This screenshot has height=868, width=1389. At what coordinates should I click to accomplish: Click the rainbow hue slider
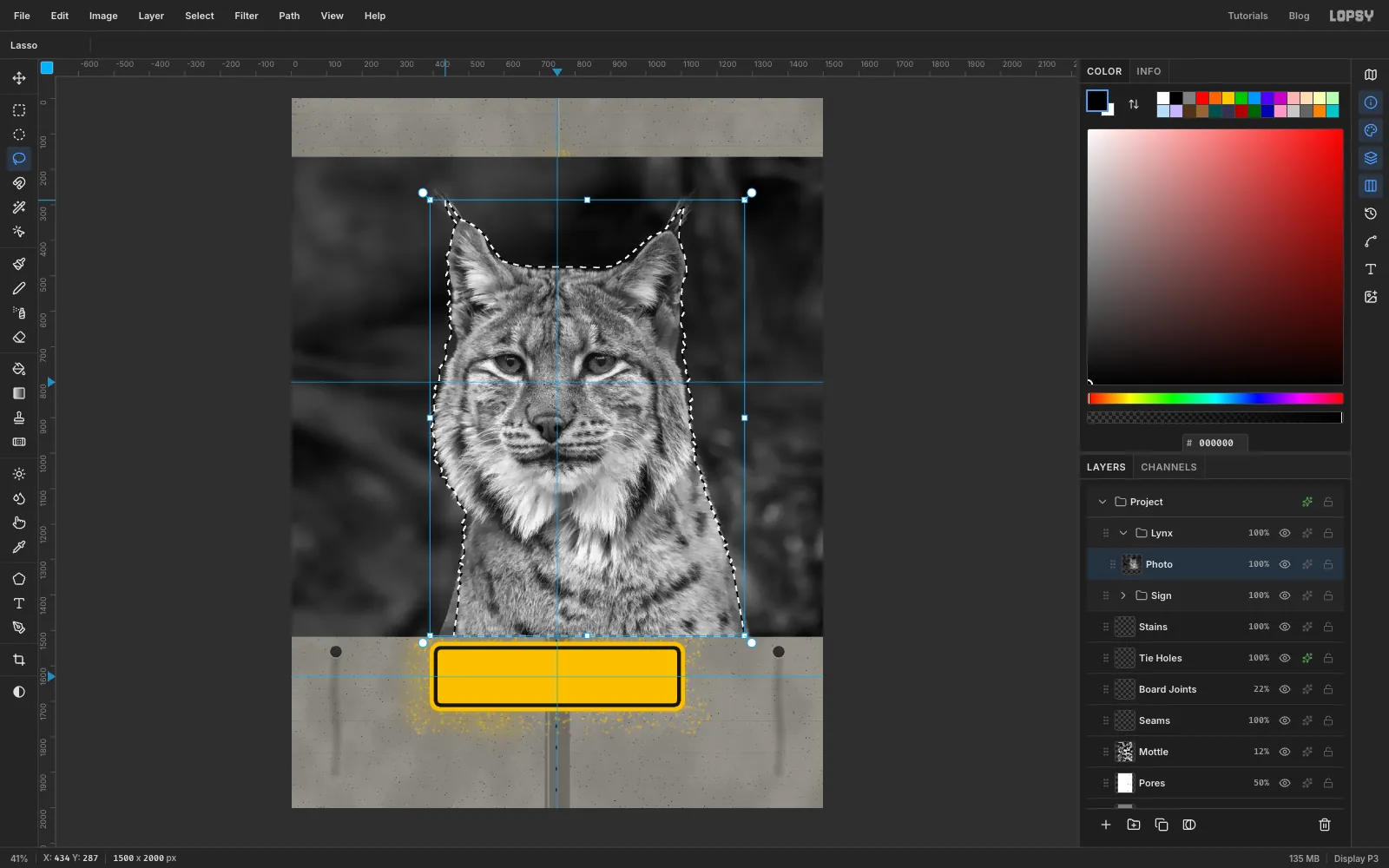1215,398
